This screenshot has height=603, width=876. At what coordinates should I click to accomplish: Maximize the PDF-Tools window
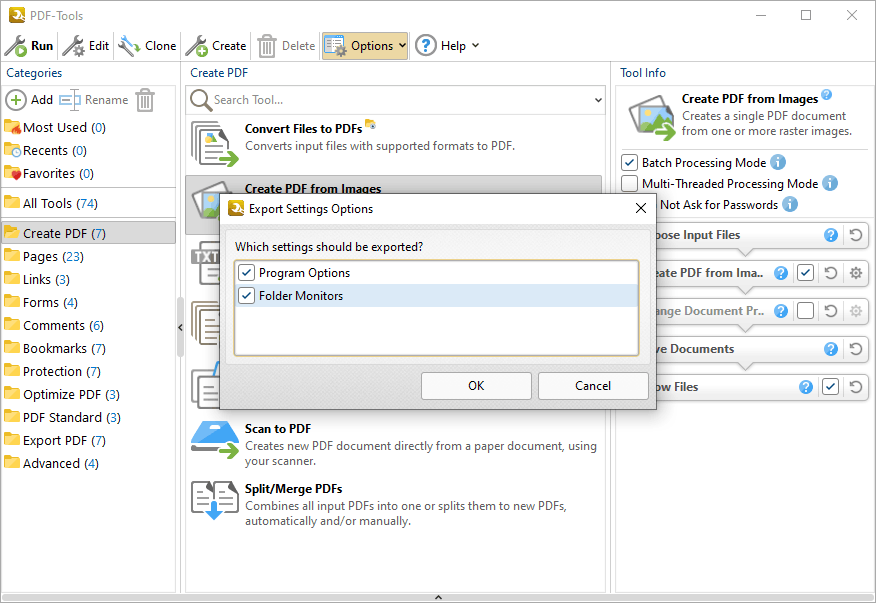pyautogui.click(x=806, y=15)
